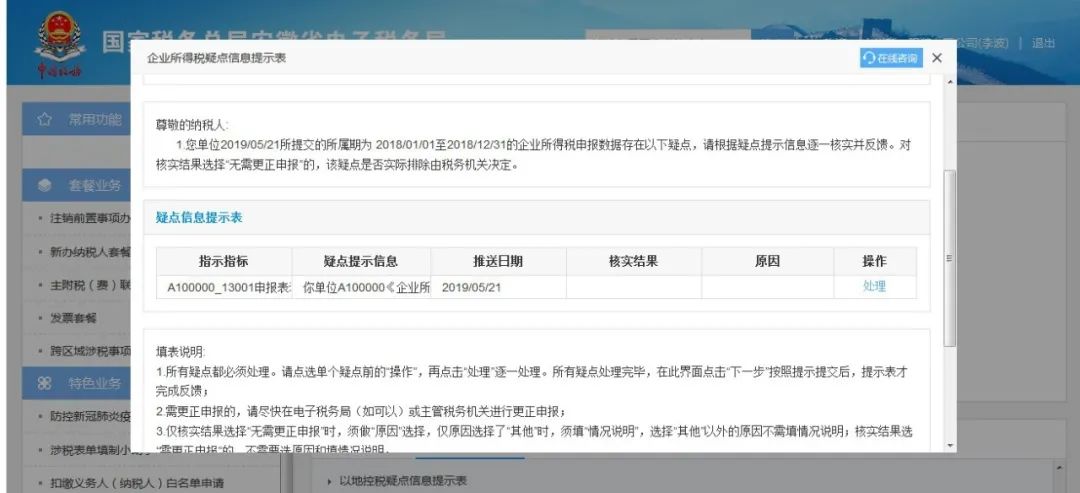Click the 原因 column header
1080x493 pixels.
point(767,262)
